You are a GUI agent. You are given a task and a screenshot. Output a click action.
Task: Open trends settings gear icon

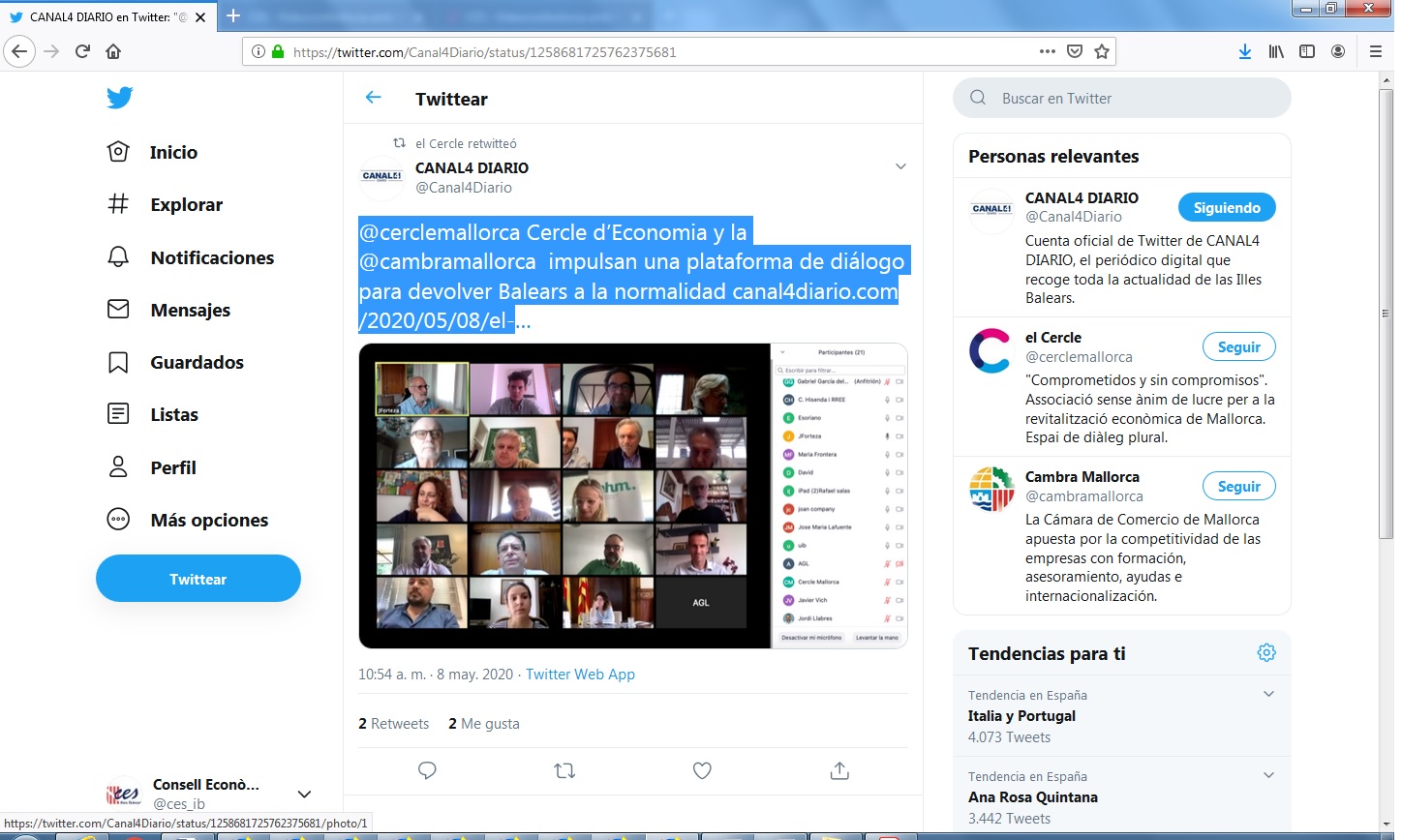click(1266, 653)
